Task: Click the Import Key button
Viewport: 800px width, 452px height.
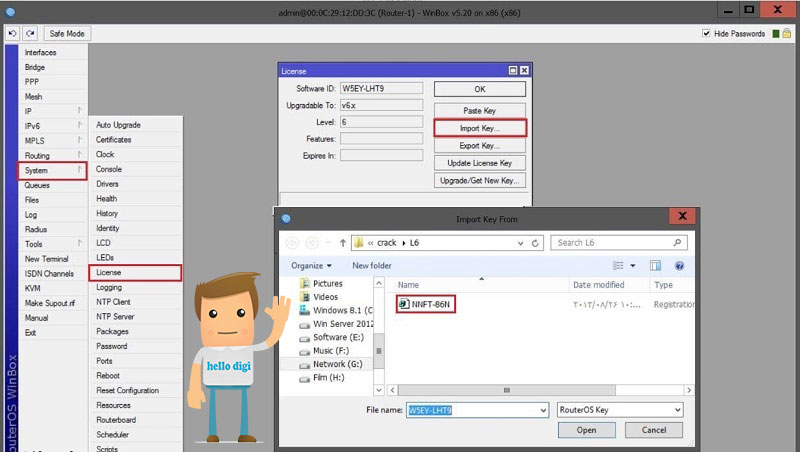Action: tap(480, 128)
